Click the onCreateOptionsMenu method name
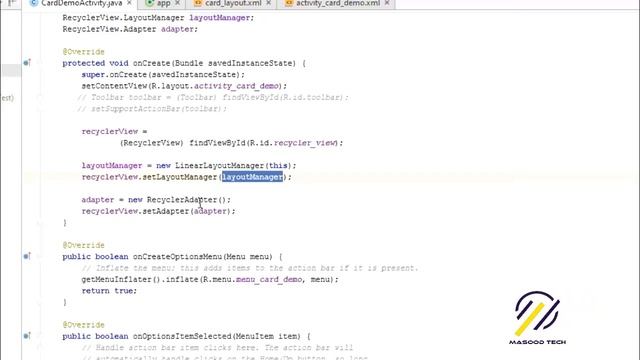 (177, 257)
